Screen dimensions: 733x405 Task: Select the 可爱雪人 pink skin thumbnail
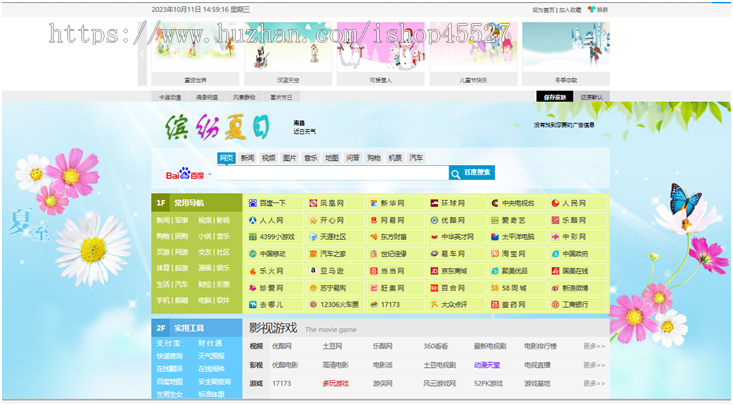381,53
